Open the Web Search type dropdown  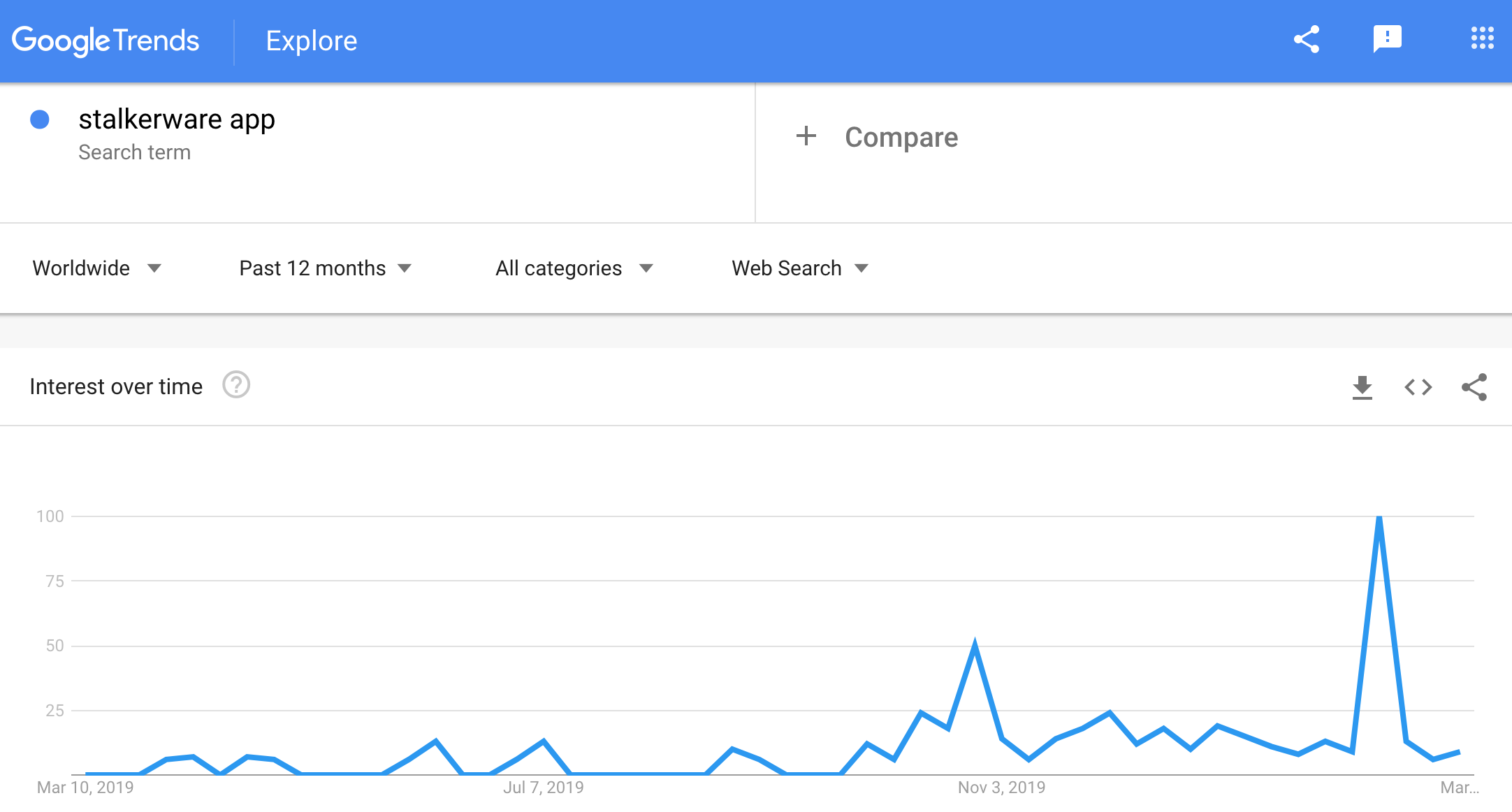point(800,268)
